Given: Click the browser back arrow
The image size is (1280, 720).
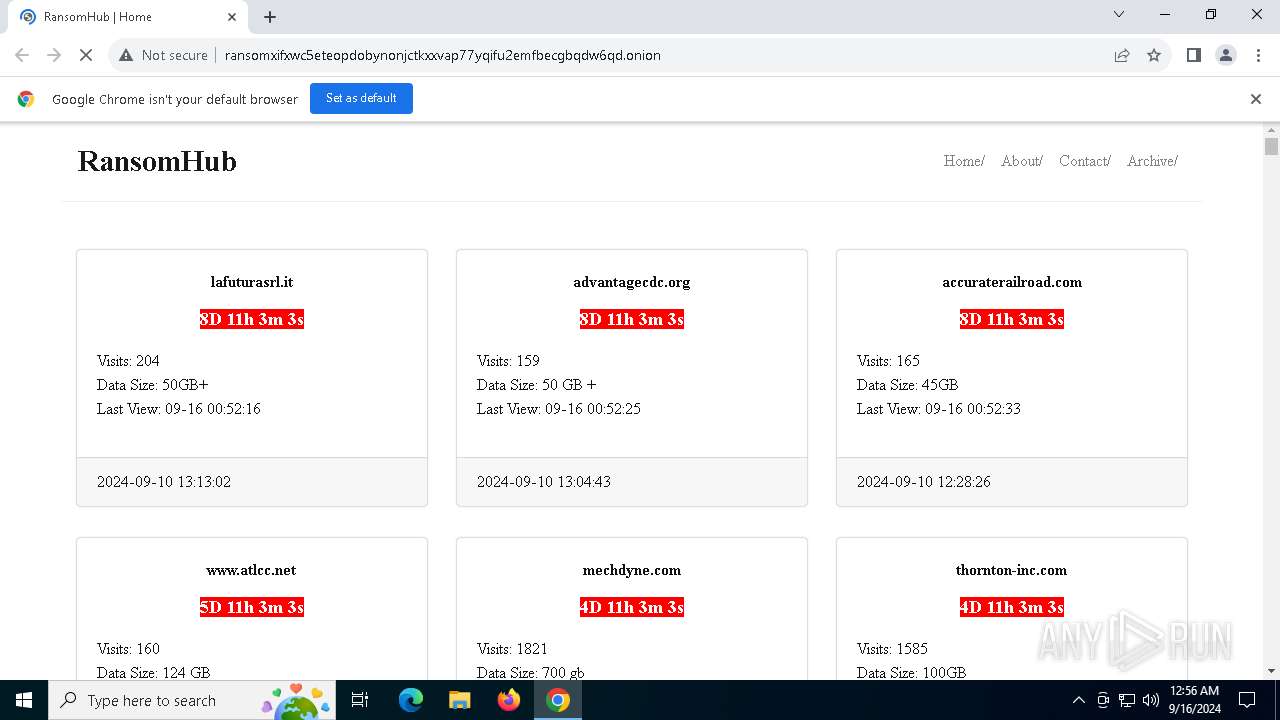Looking at the screenshot, I should coord(22,55).
